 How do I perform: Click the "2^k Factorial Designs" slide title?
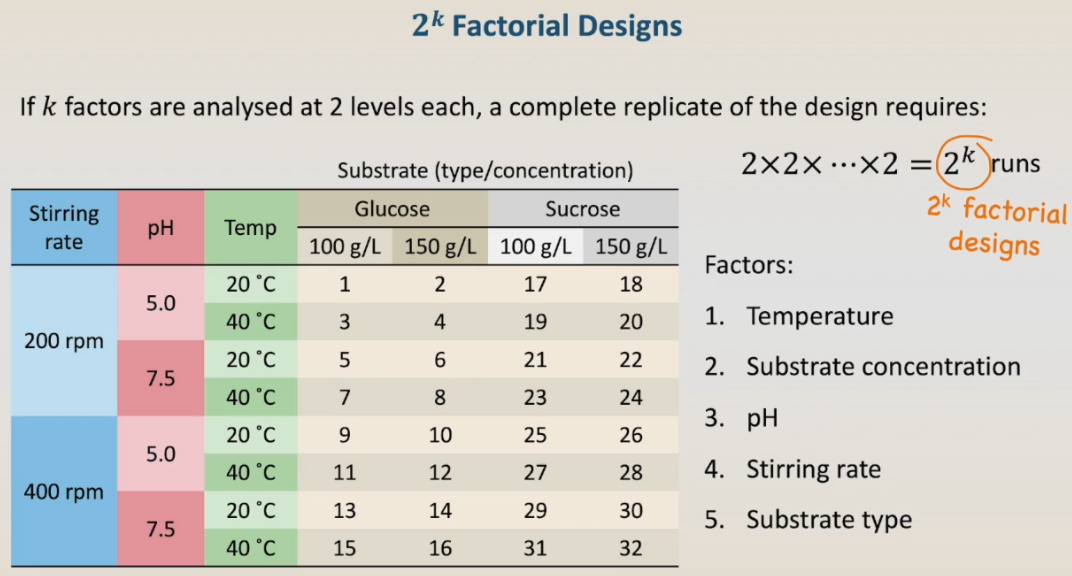[x=546, y=26]
